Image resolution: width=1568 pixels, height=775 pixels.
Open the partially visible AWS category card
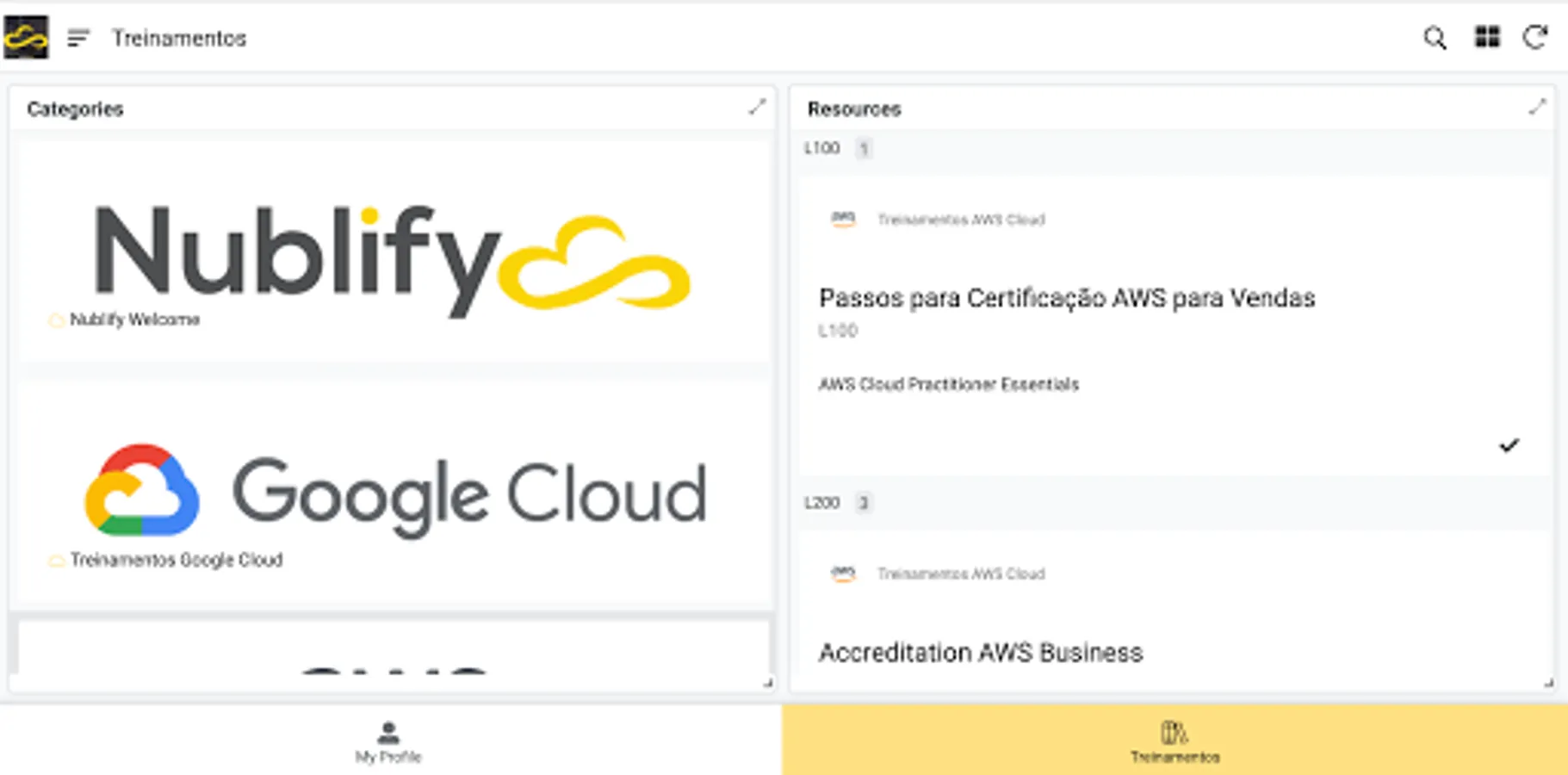click(394, 648)
